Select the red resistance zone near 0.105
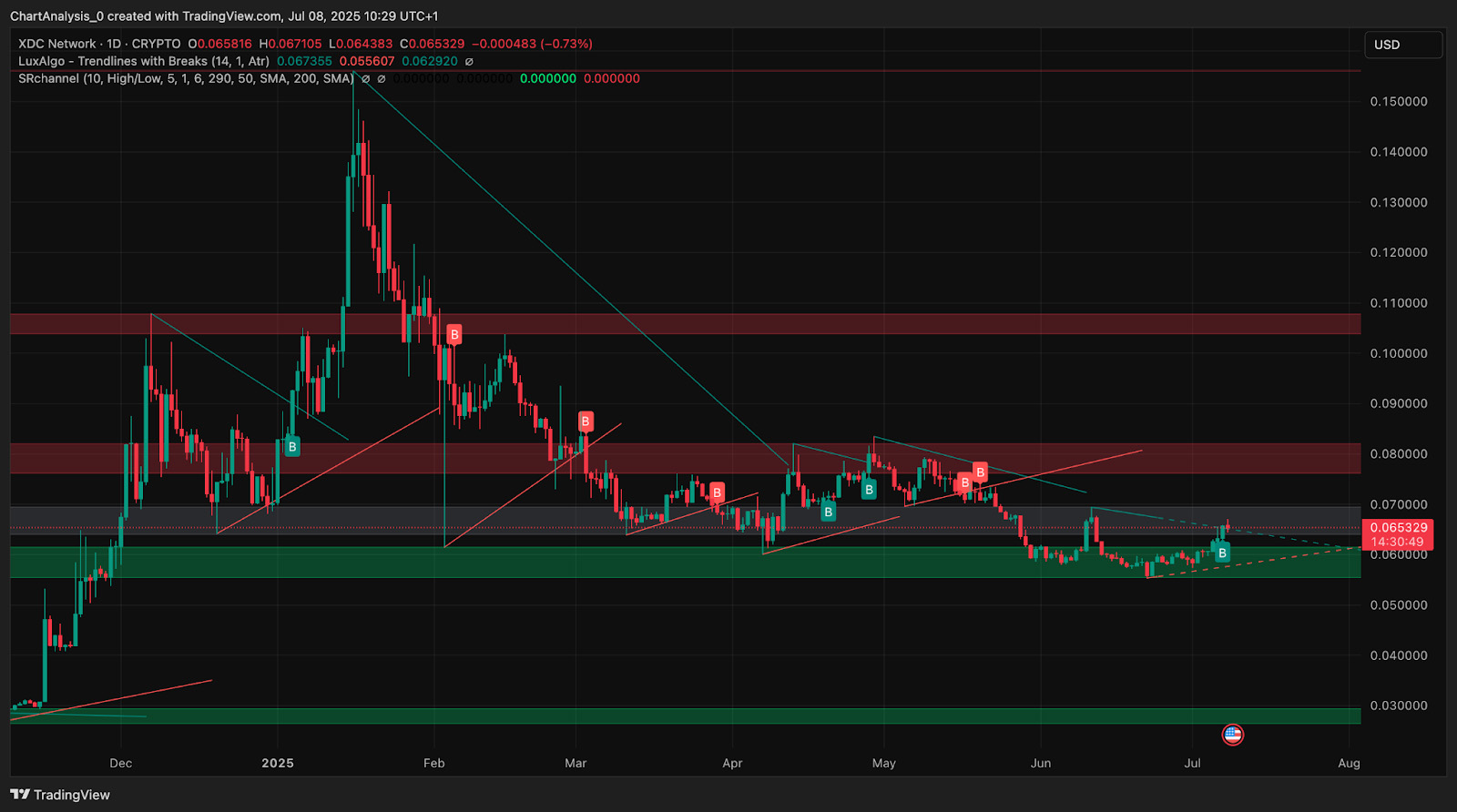The image size is (1457, 812). coord(685,324)
